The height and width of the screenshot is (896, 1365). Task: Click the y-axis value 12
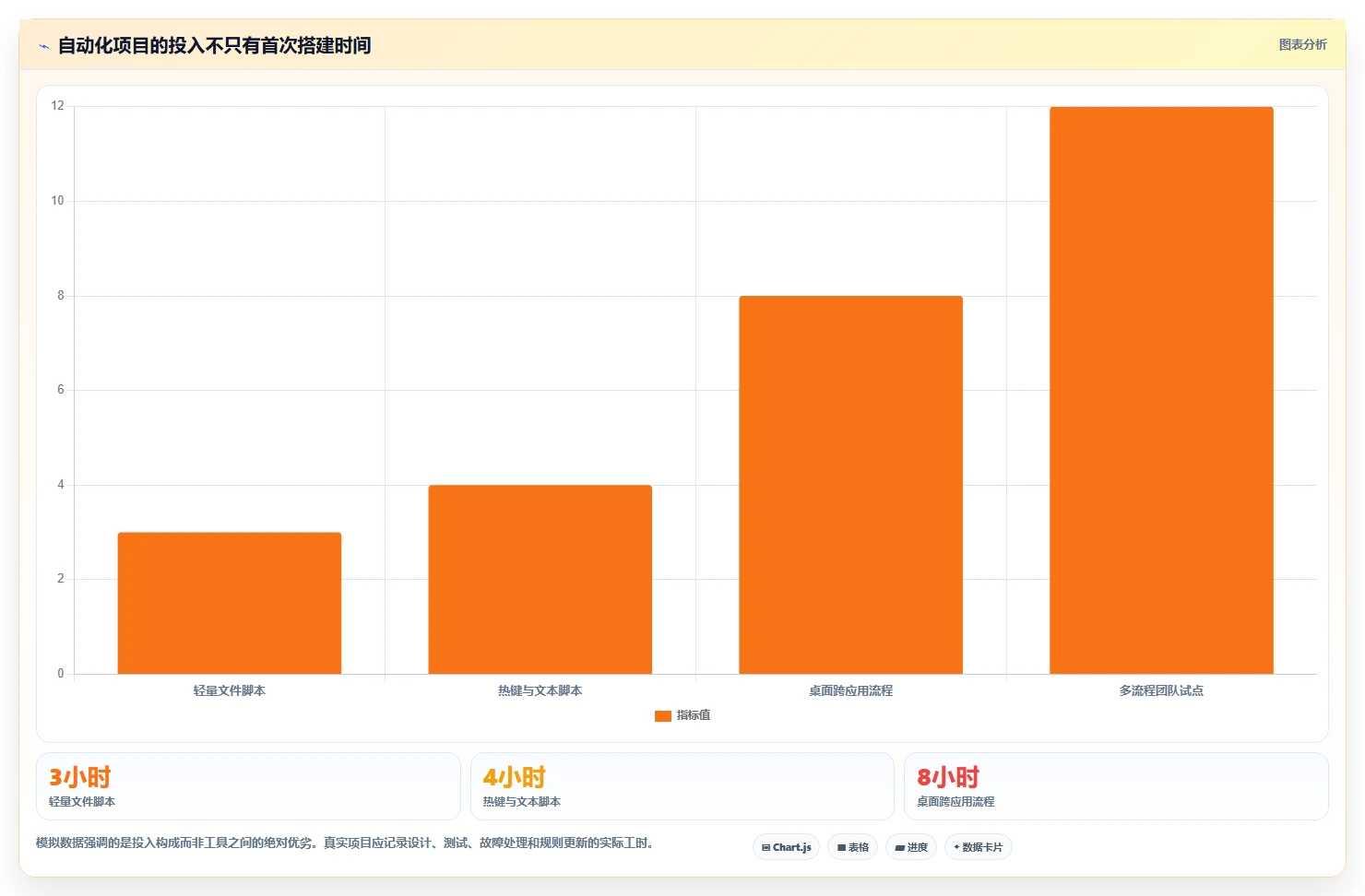point(58,106)
